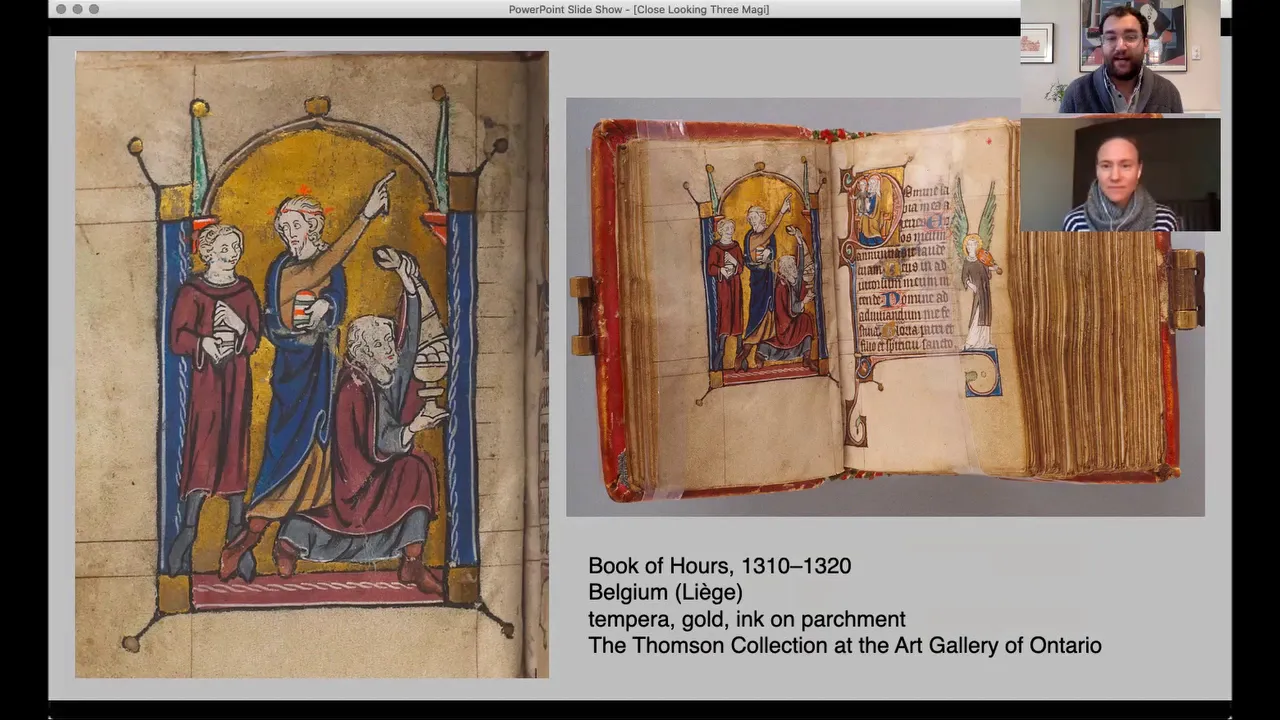Click 'The Thomson Collection at the Art Gallery of Ontario'
The height and width of the screenshot is (720, 1280).
click(x=844, y=645)
